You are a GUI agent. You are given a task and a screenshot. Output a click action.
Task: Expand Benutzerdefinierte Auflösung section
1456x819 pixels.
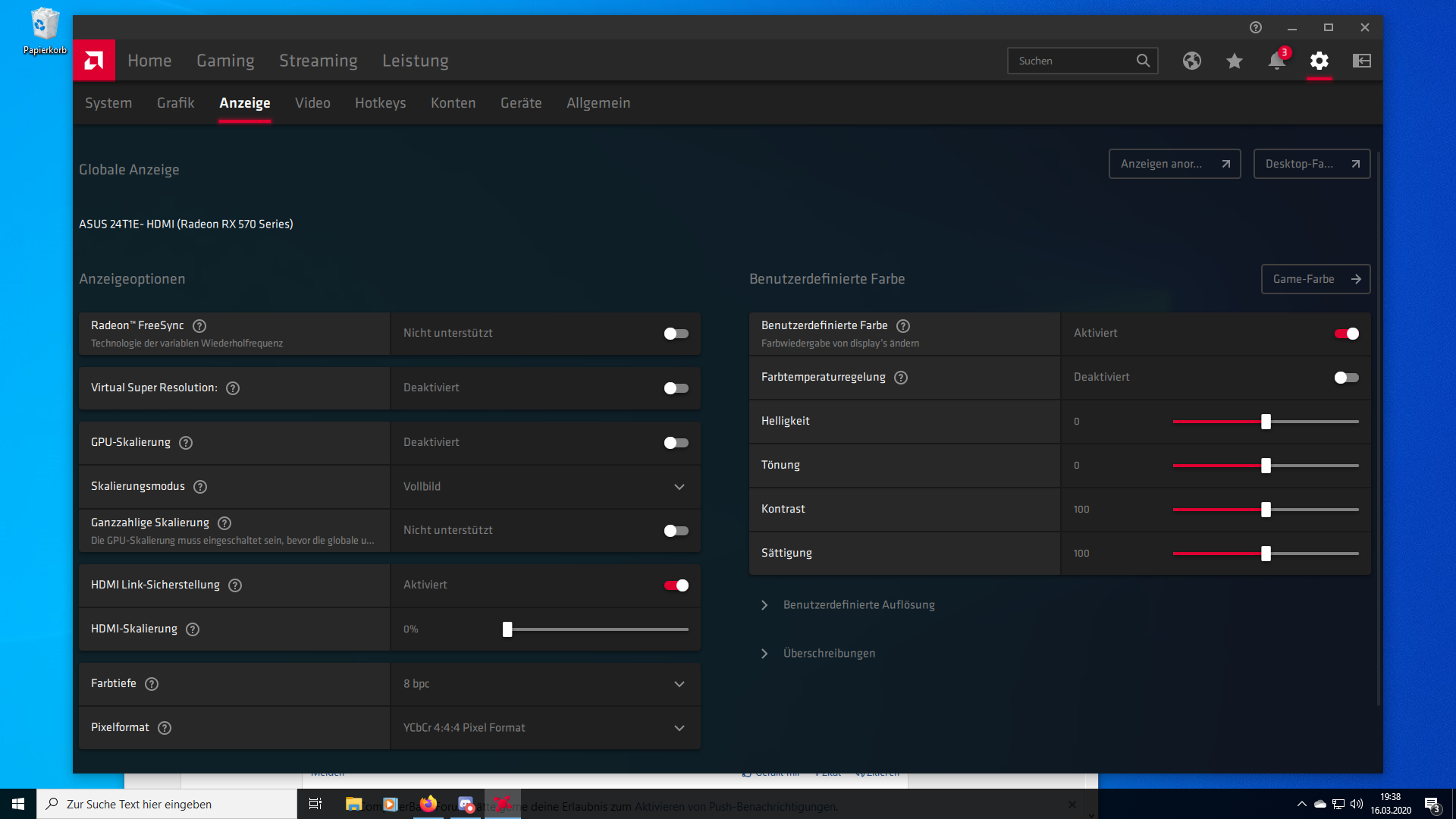[858, 605]
